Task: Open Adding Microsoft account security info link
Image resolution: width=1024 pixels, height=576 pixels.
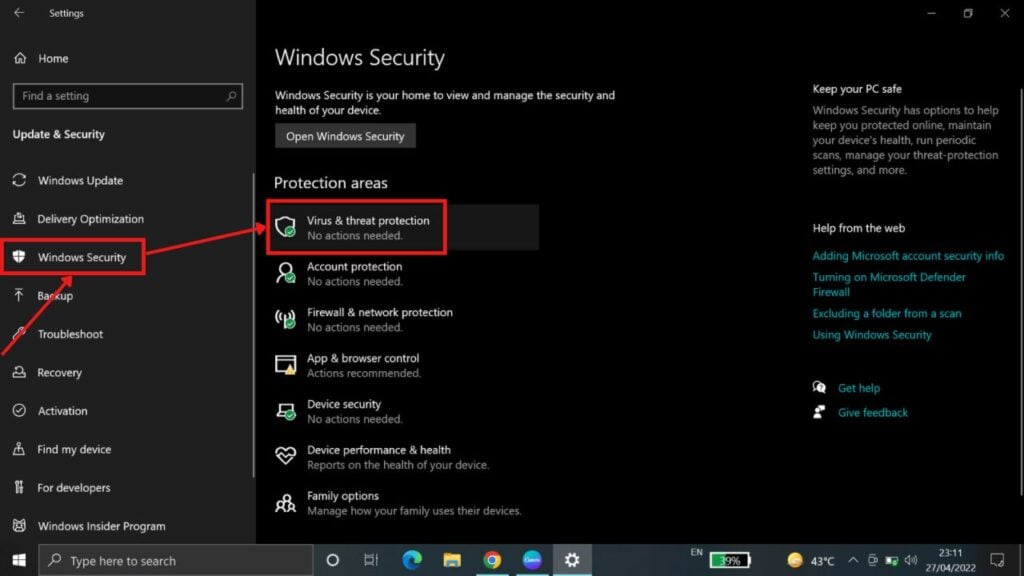Action: tap(908, 256)
